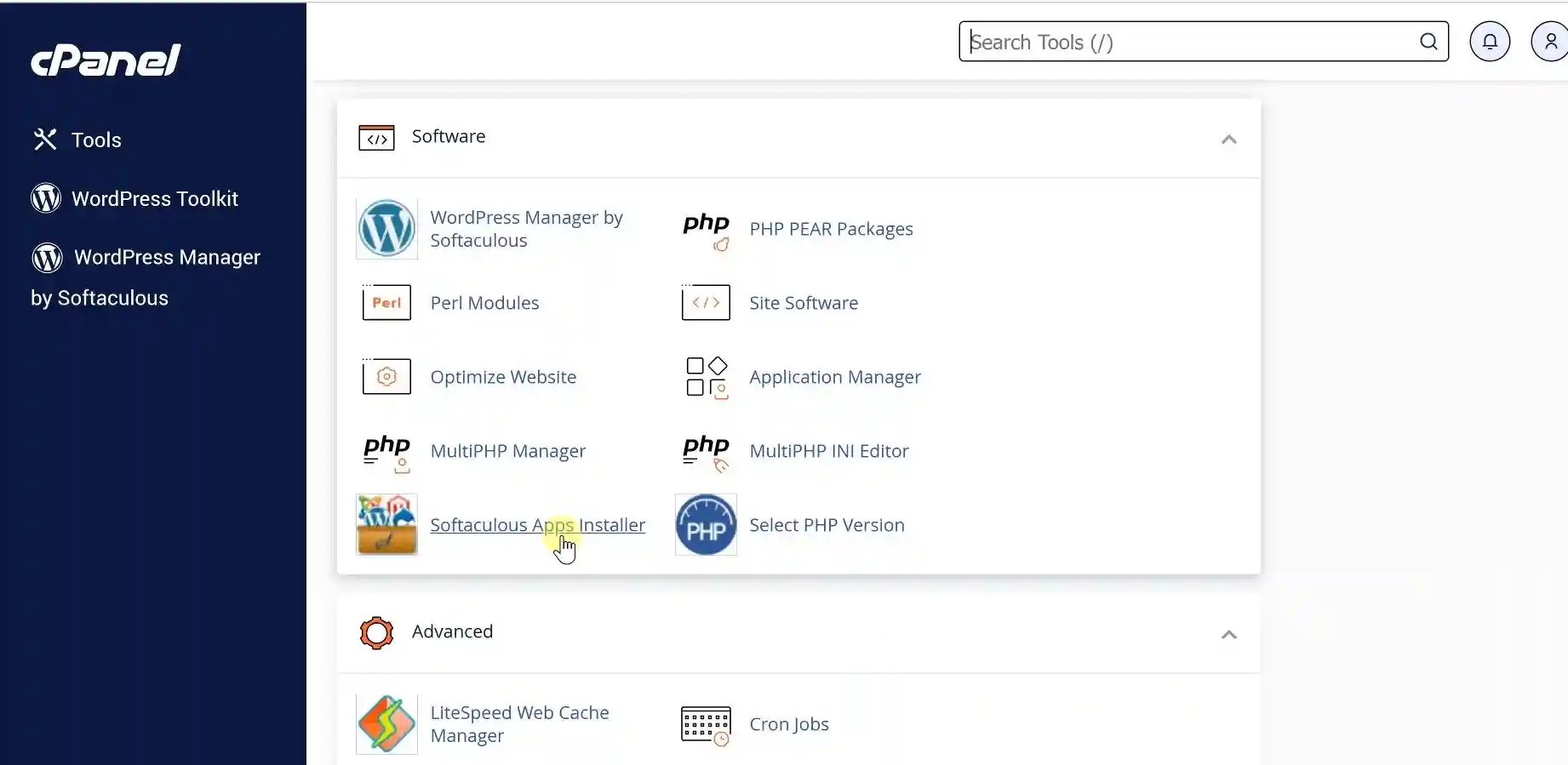Click the Application Manager icon
The width and height of the screenshot is (1568, 765).
707,377
